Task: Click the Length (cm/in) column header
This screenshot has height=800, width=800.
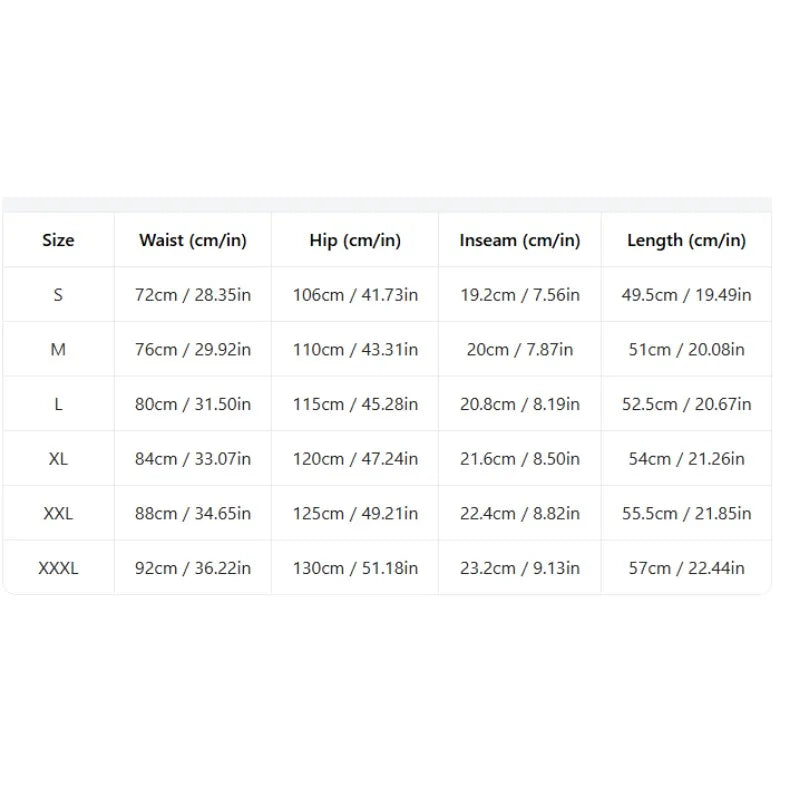Action: [x=686, y=240]
